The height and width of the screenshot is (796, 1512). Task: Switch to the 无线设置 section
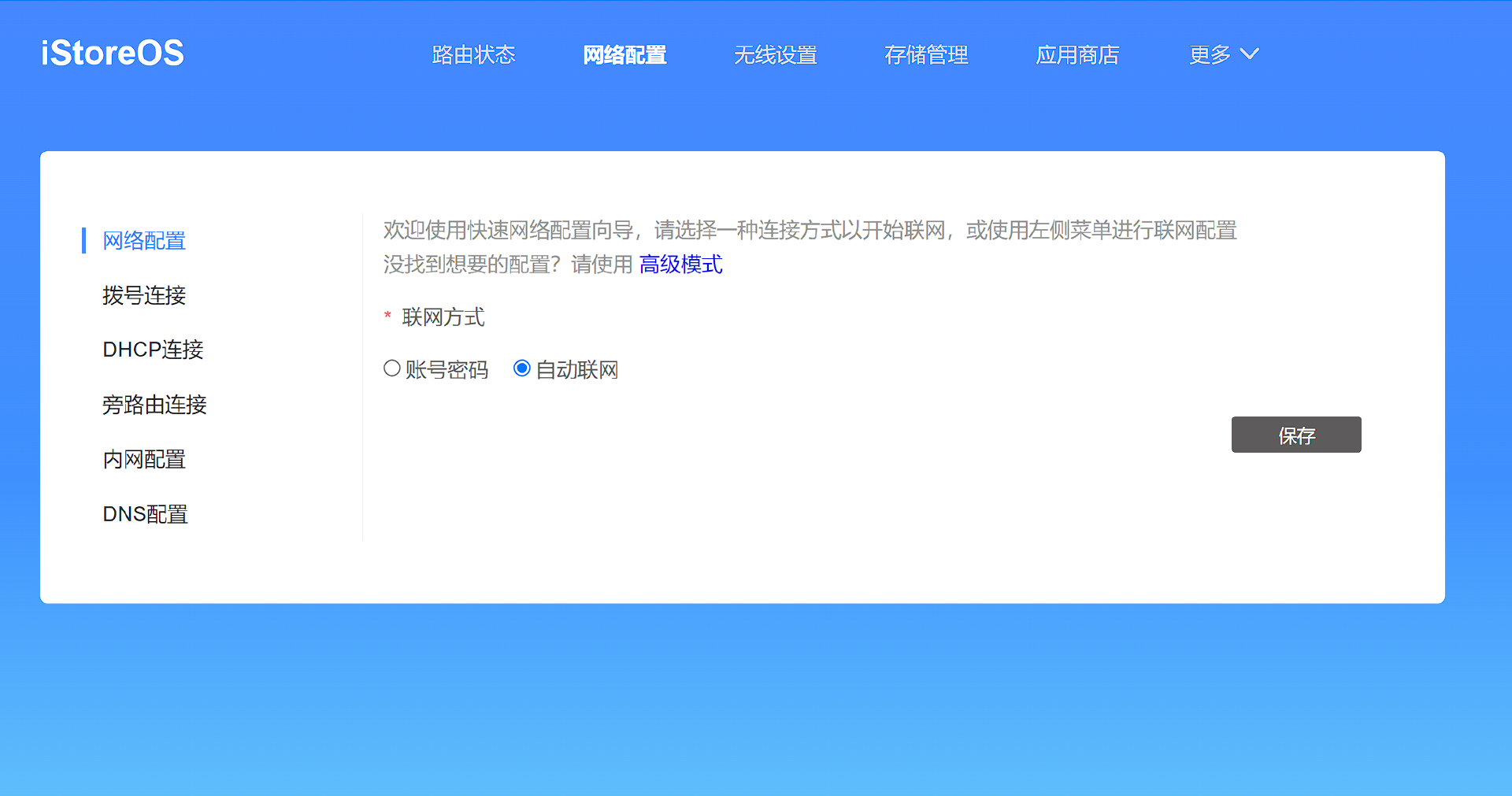(x=775, y=55)
